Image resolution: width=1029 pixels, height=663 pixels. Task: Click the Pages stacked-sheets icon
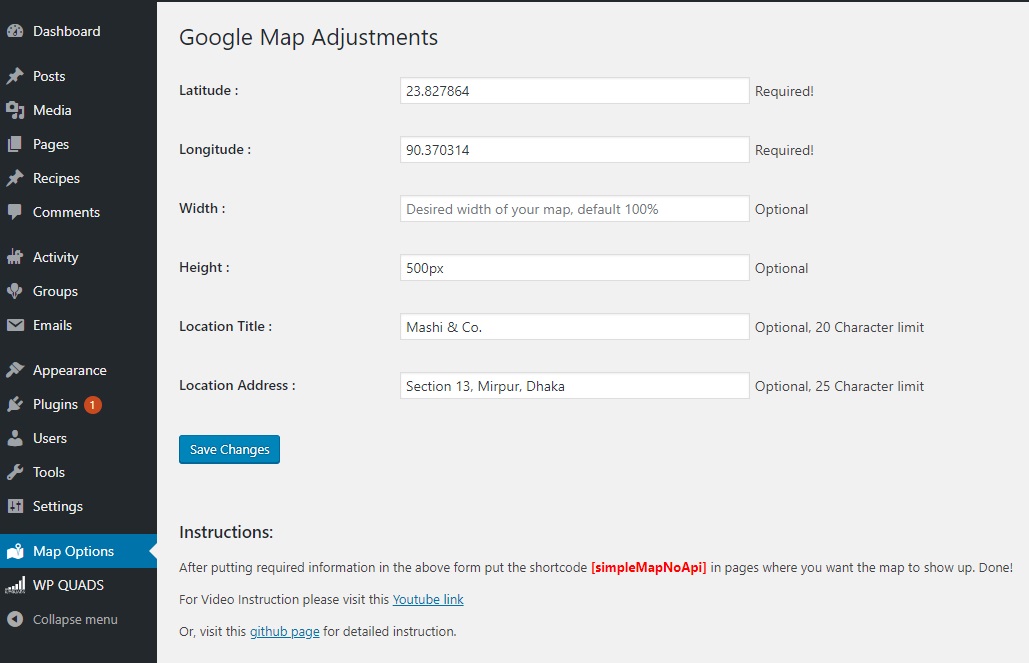point(15,144)
